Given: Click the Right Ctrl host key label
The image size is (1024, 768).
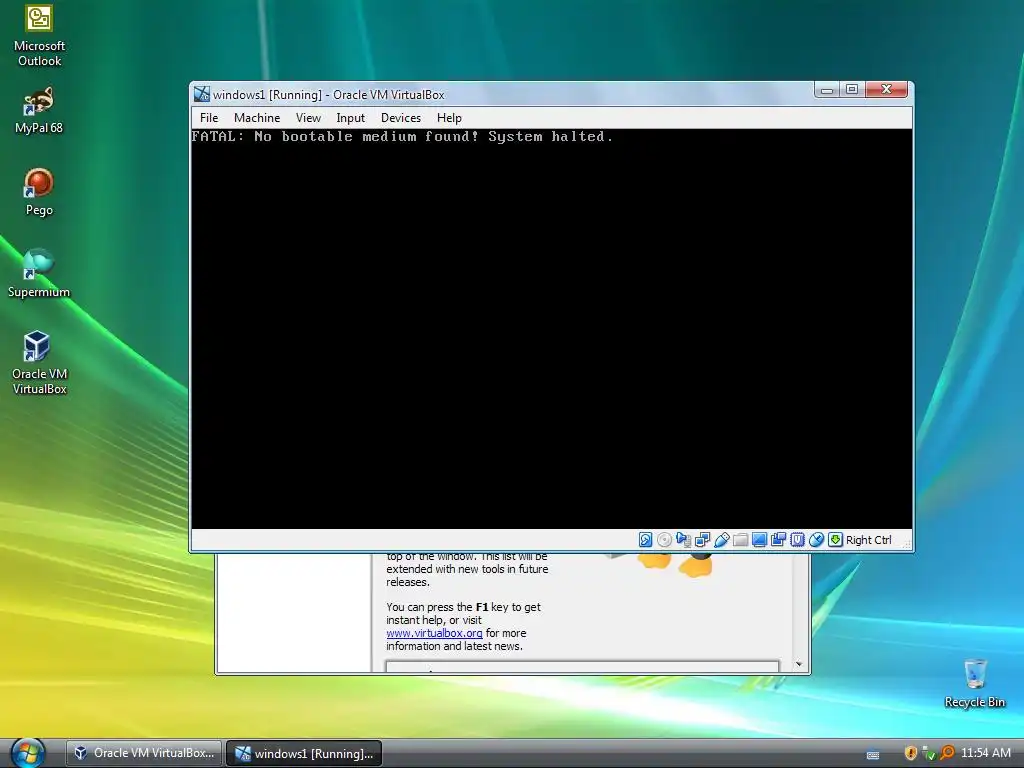Looking at the screenshot, I should tap(869, 540).
